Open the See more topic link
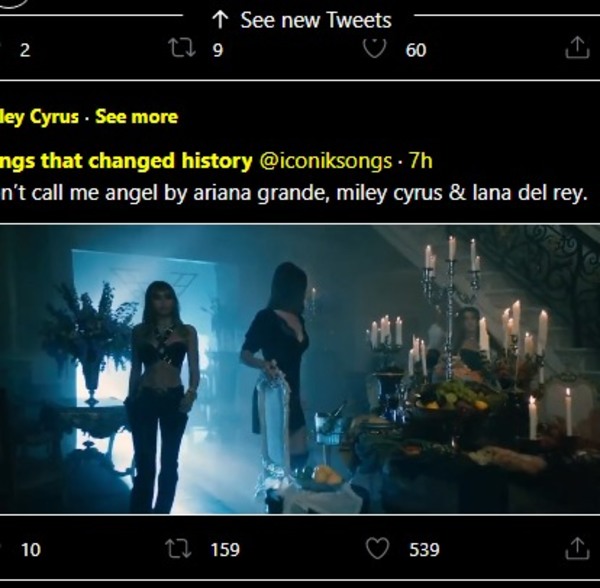 pyautogui.click(x=136, y=116)
